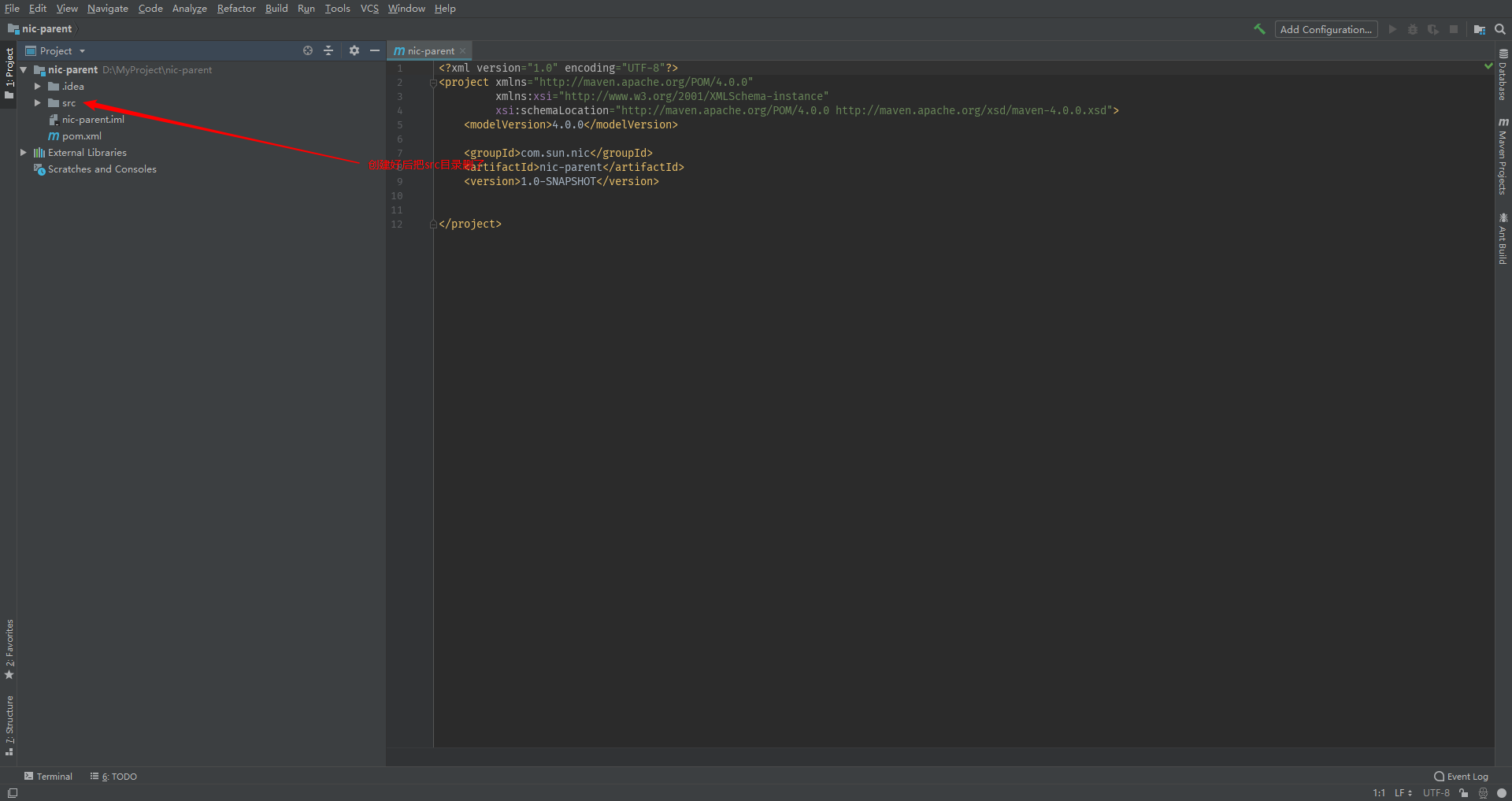Click the nic-parent breadcrumb in navigation bar
Screen dimensions: 1512x801
40,29
